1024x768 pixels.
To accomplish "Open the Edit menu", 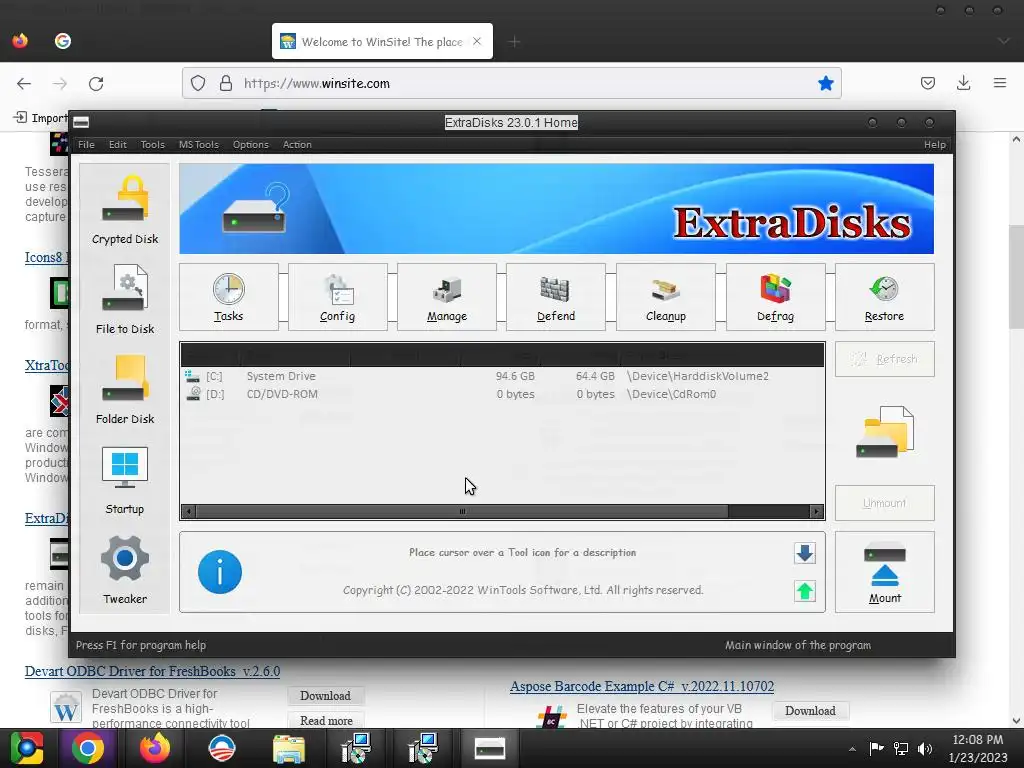I will [x=118, y=144].
